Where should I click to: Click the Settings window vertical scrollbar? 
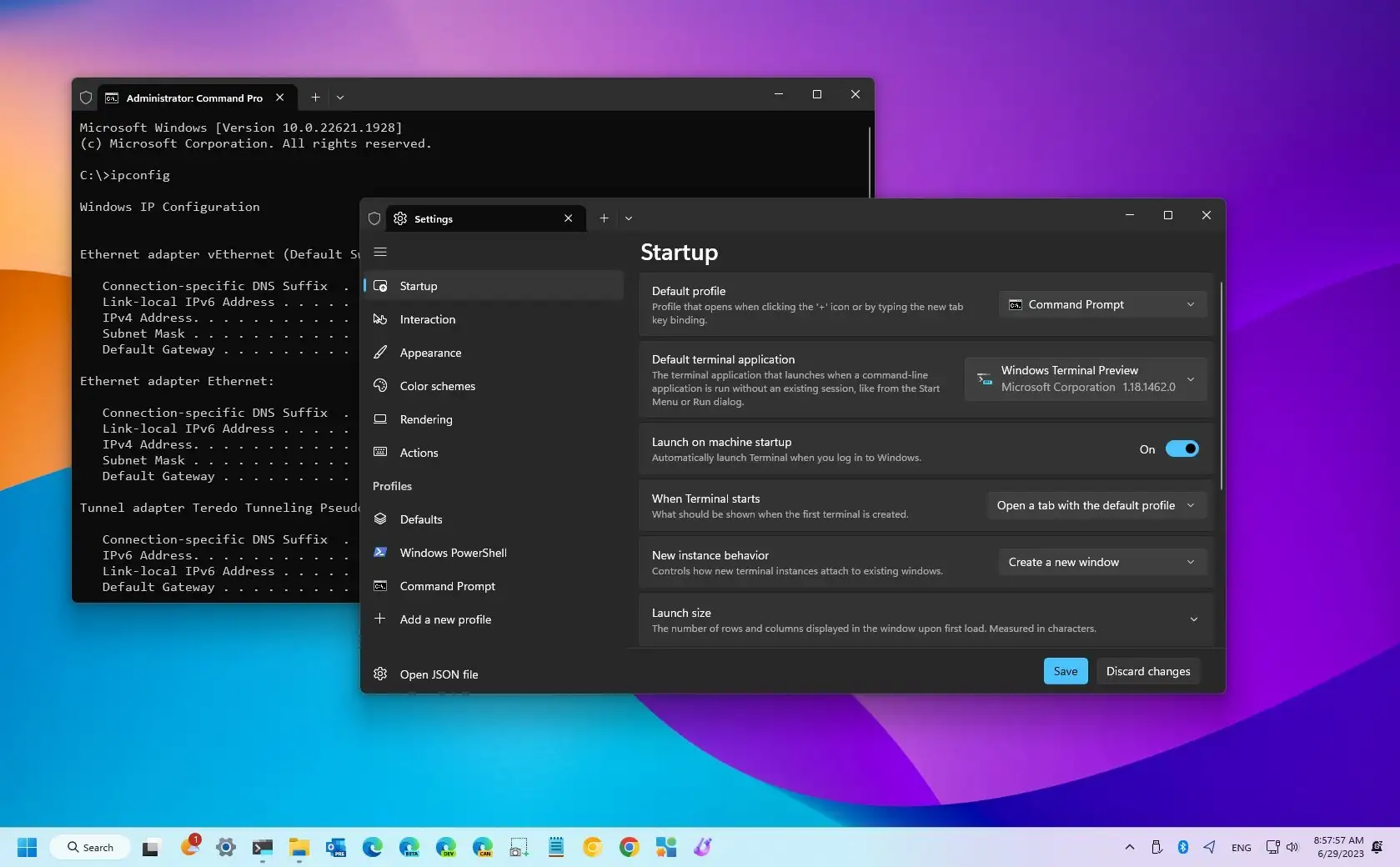[x=1221, y=385]
